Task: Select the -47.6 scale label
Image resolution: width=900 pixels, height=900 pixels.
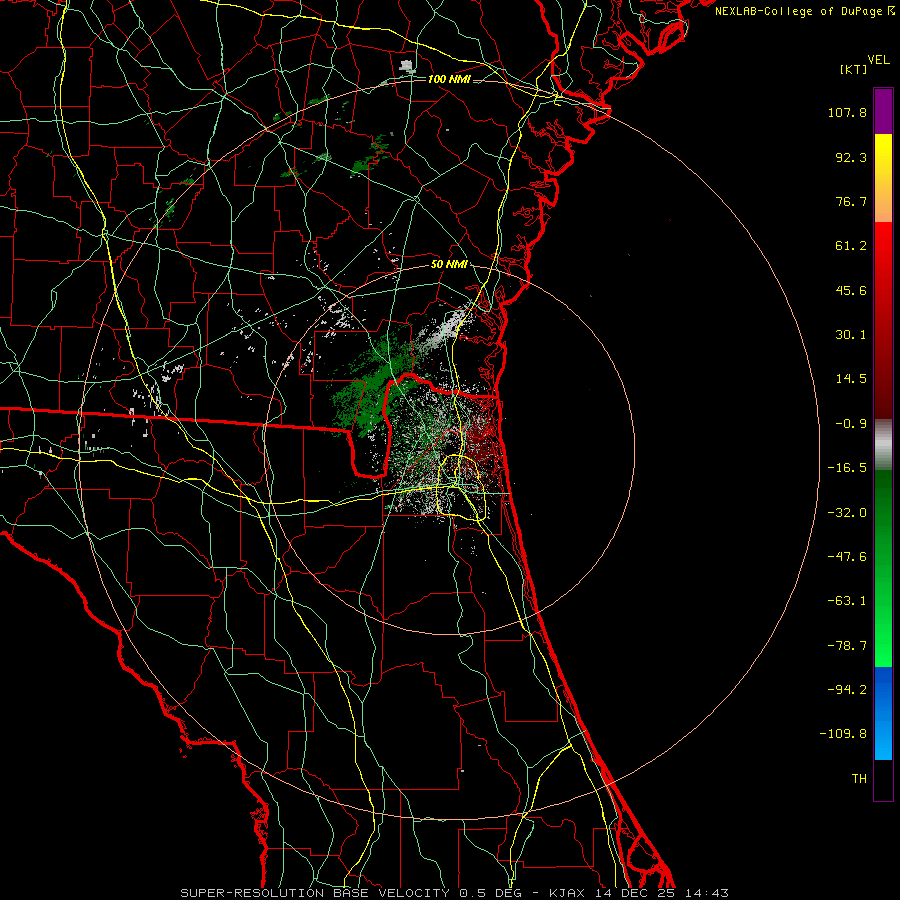Action: click(847, 557)
